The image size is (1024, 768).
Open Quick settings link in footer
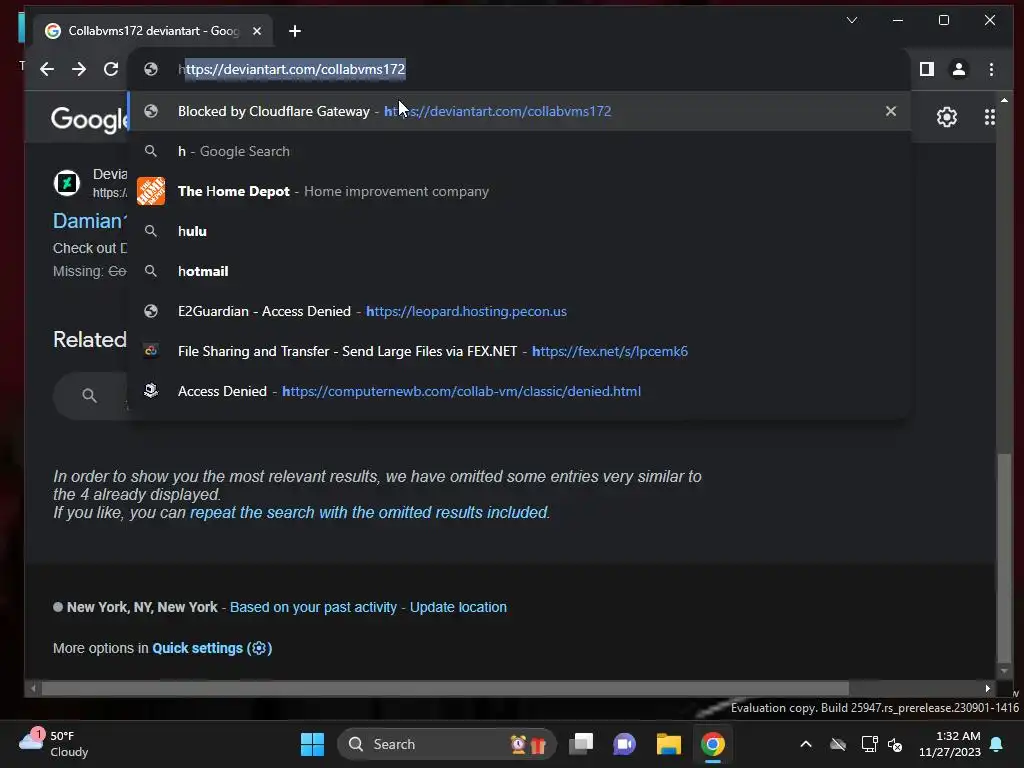click(x=212, y=648)
